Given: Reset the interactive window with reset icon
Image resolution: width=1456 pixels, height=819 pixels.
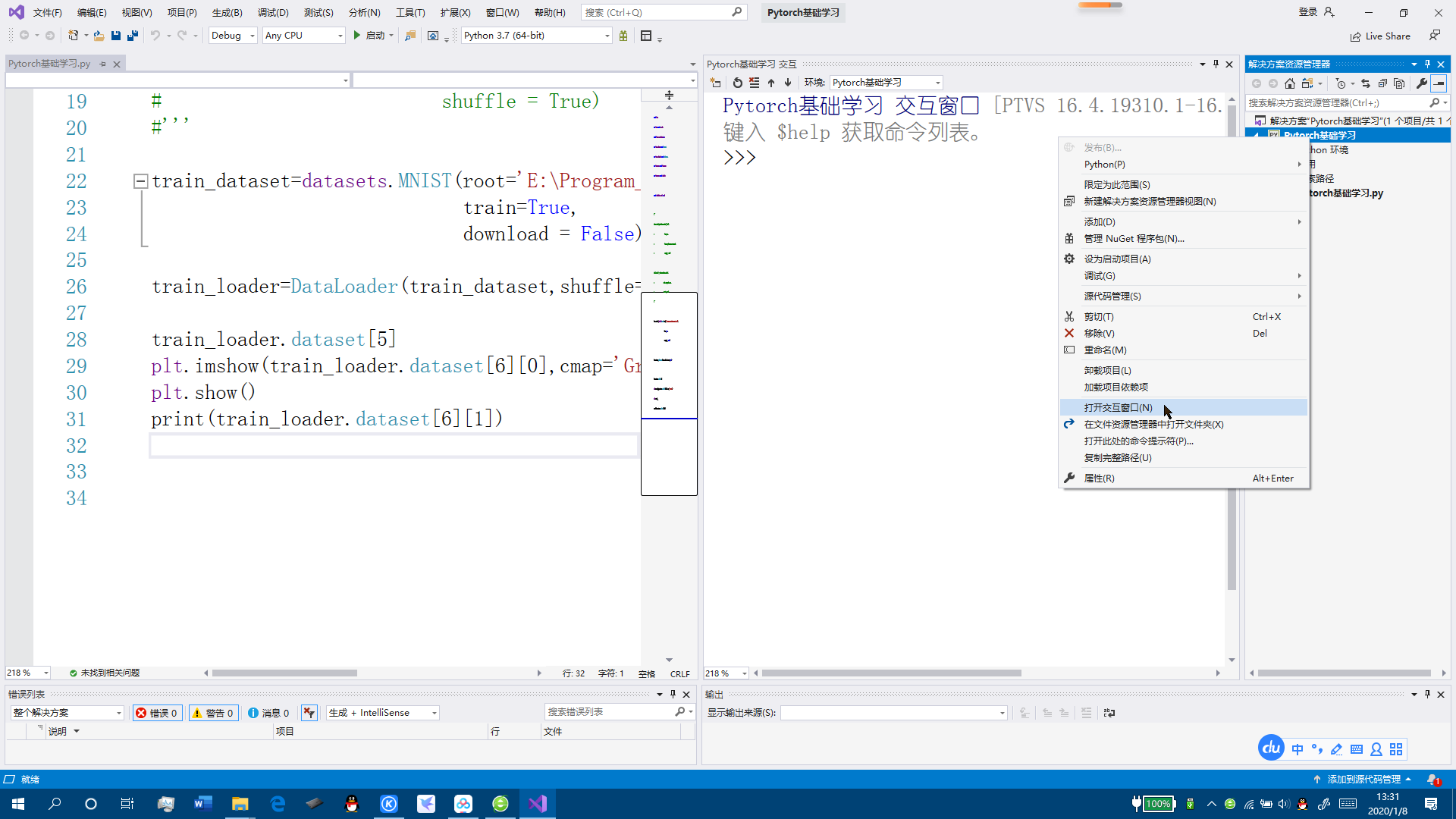Looking at the screenshot, I should (x=737, y=83).
